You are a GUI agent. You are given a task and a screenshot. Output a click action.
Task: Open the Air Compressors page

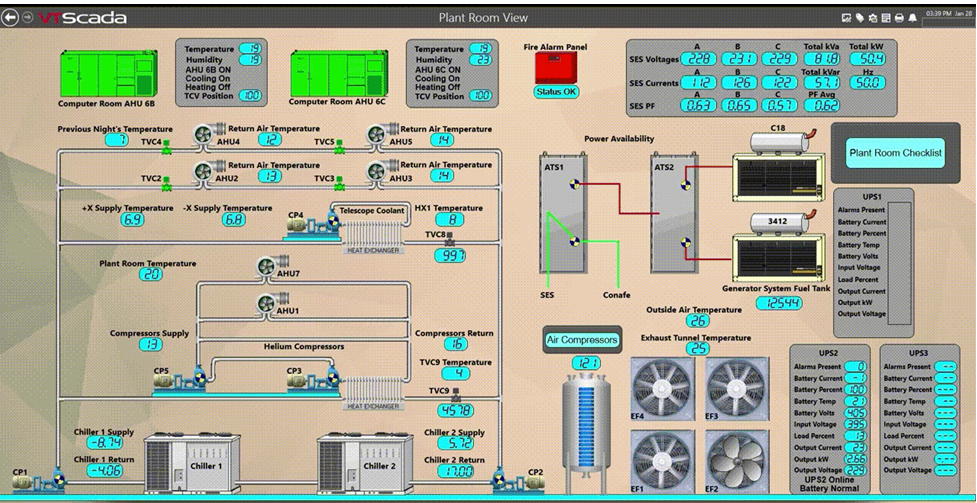coord(582,340)
